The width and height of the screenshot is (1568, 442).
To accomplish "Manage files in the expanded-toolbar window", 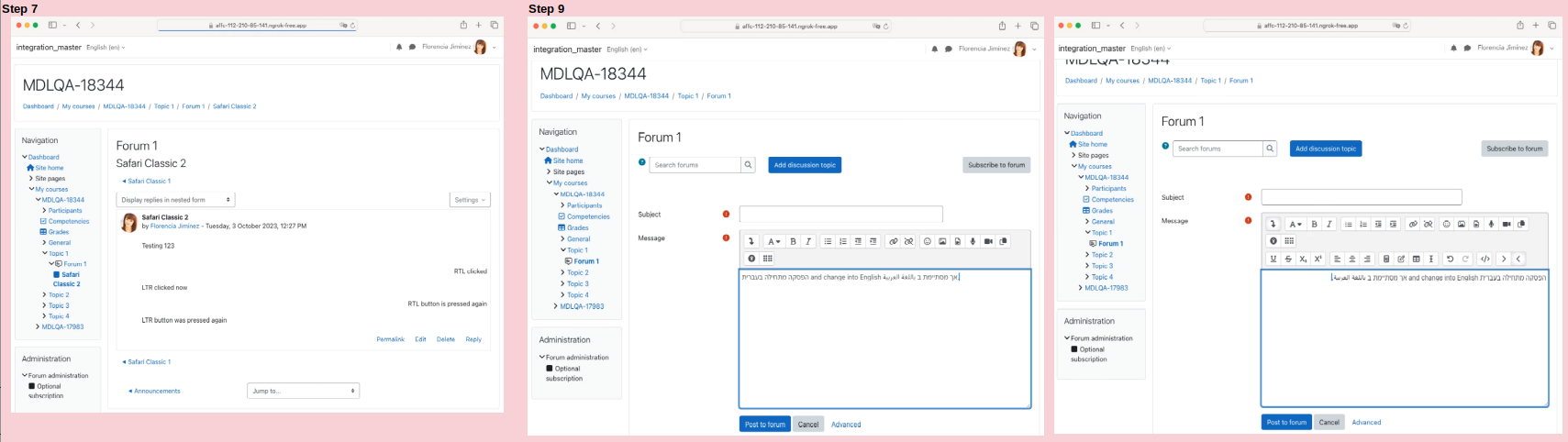I will click(1521, 224).
